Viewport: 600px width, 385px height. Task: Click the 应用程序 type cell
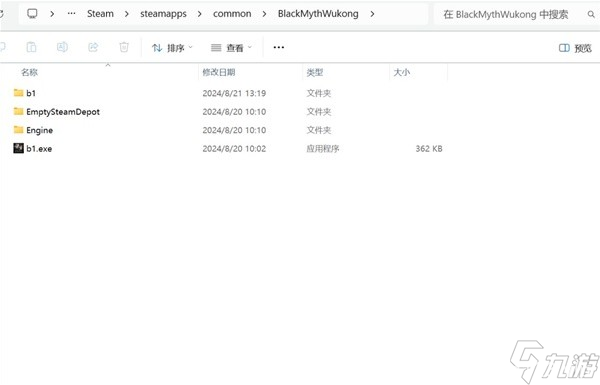[323, 148]
